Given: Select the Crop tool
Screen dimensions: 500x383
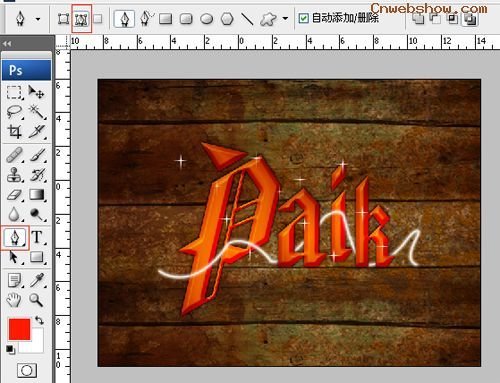Looking at the screenshot, I should pyautogui.click(x=15, y=132).
